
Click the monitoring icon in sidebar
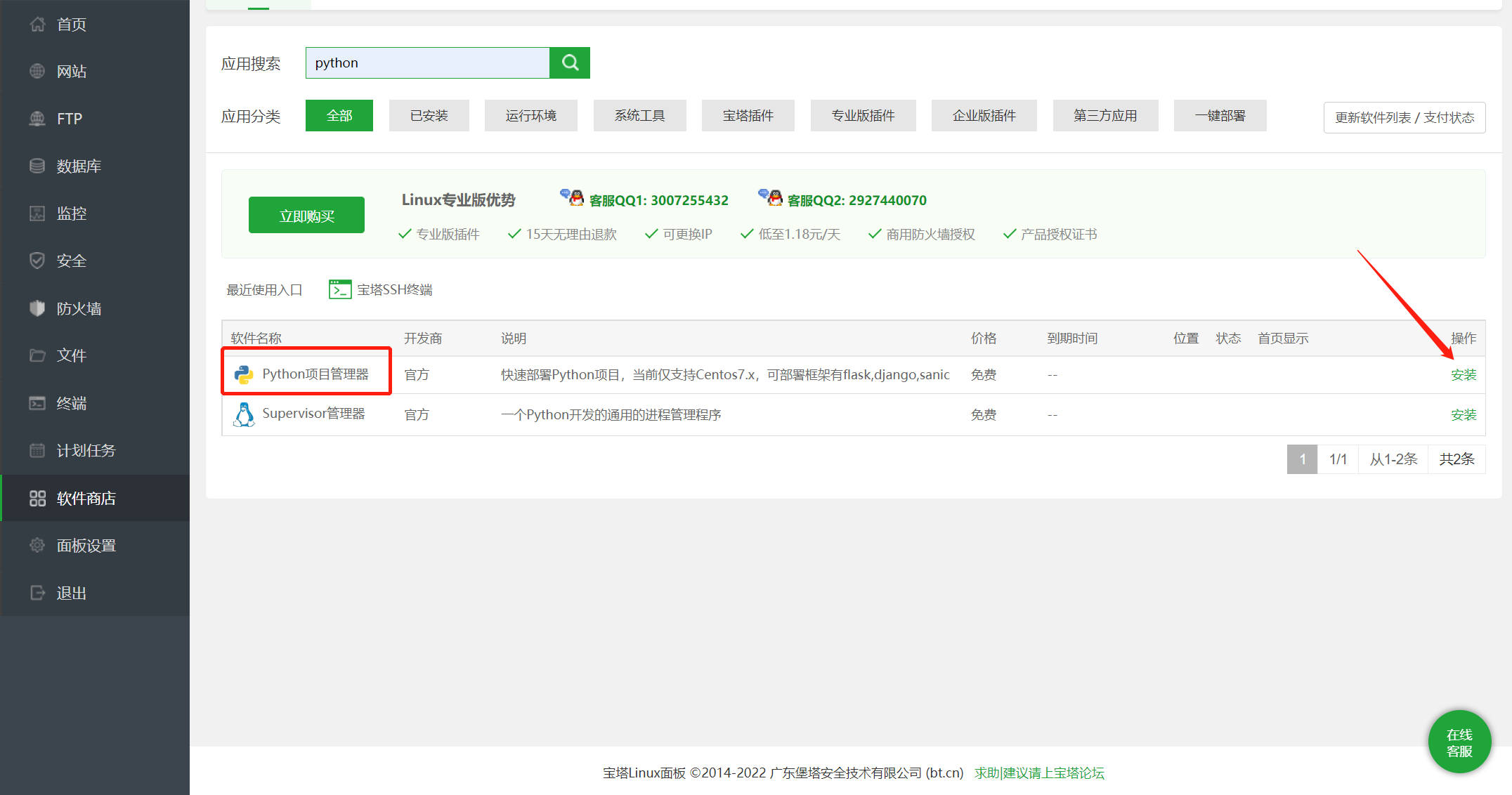pyautogui.click(x=37, y=213)
